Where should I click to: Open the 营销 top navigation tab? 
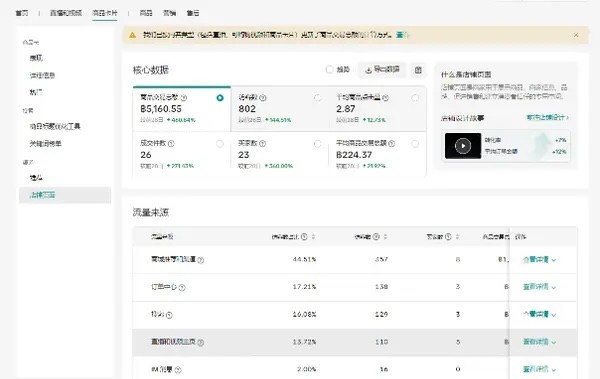170,13
